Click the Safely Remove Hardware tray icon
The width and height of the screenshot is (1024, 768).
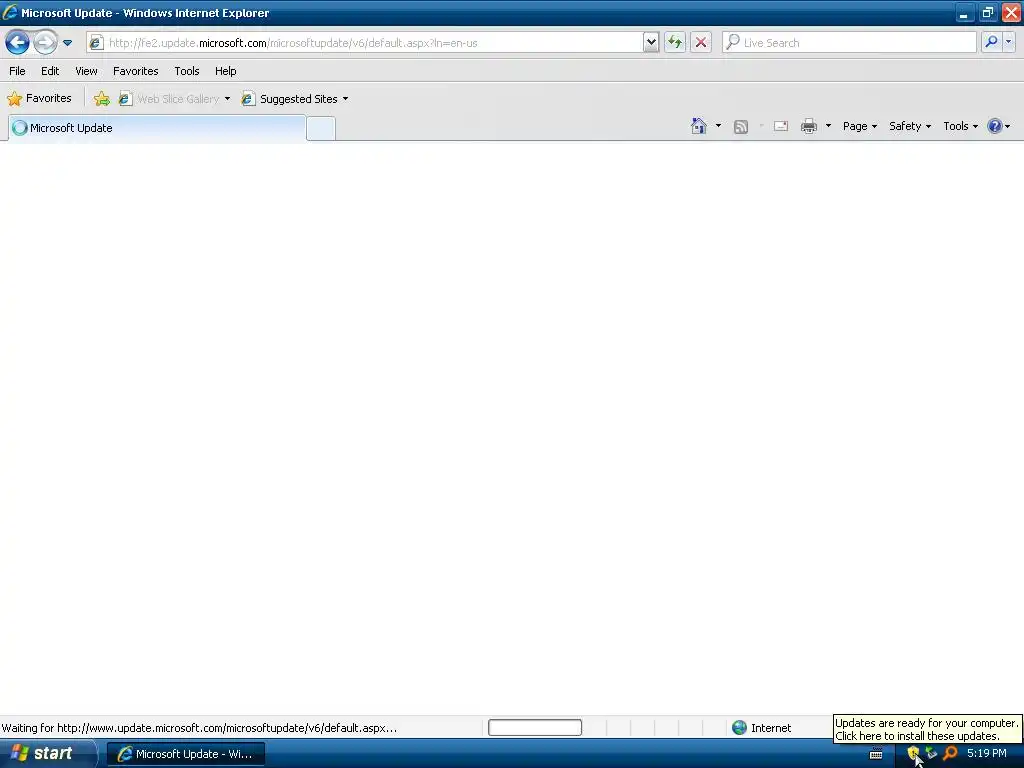point(931,753)
